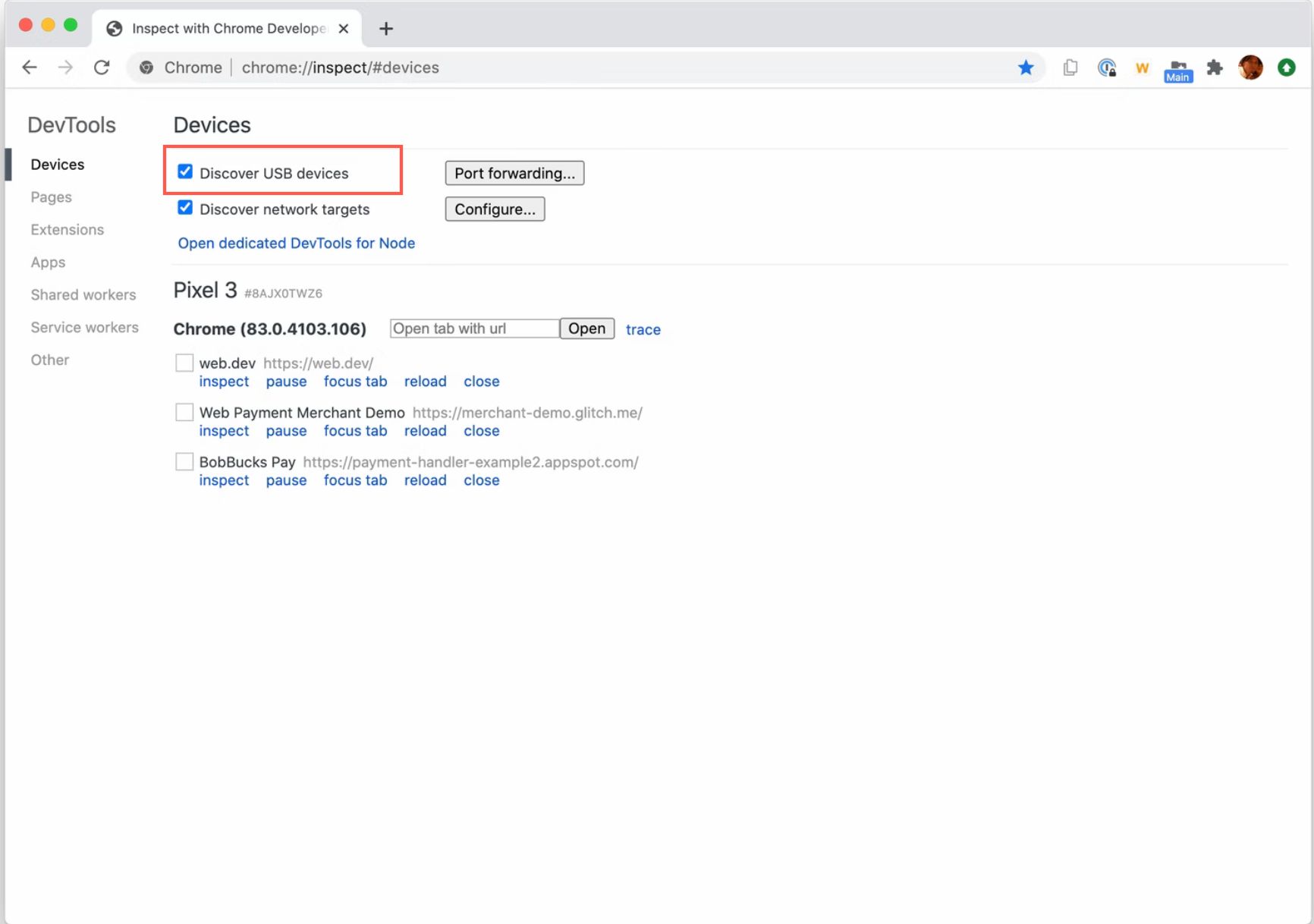Open the Service workers section
Viewport: 1314px width, 924px height.
[84, 327]
